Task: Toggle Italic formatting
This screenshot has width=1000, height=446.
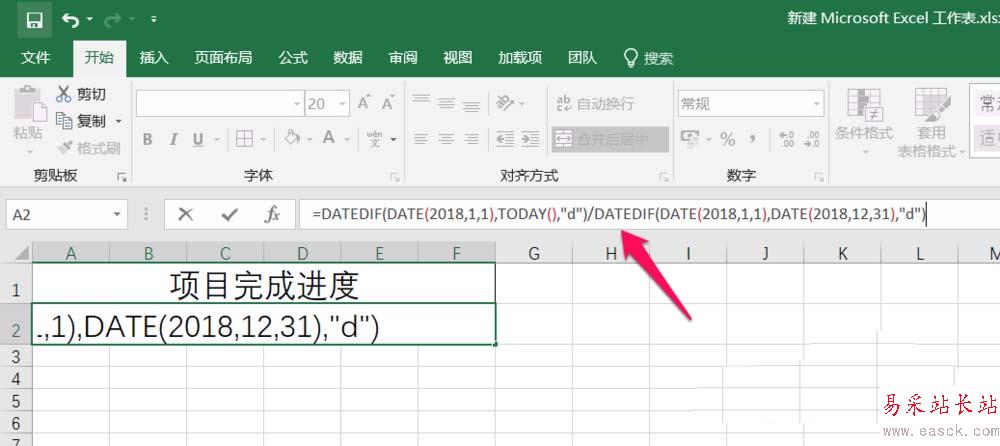Action: click(173, 139)
